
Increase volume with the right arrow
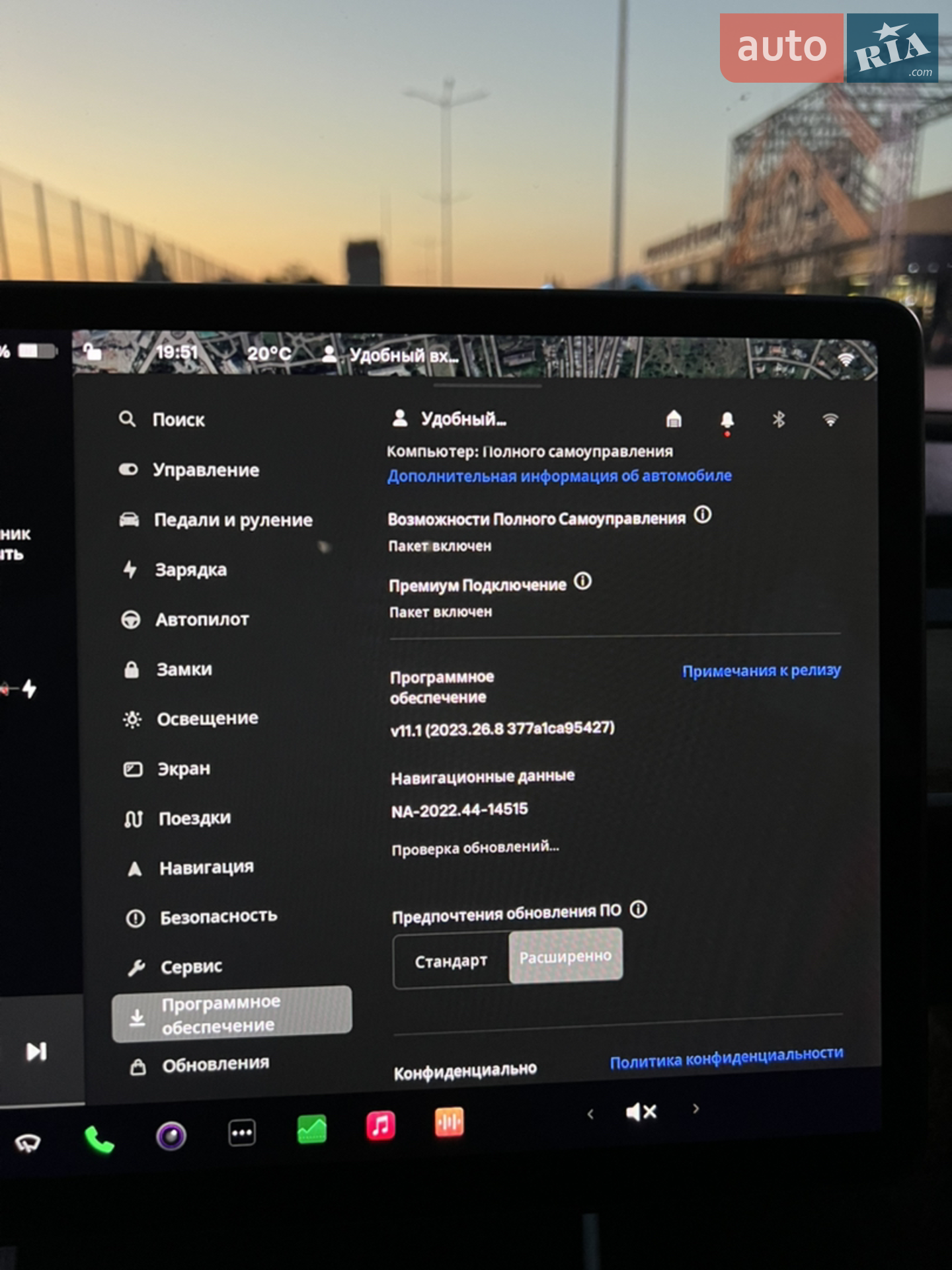pyautogui.click(x=695, y=1109)
